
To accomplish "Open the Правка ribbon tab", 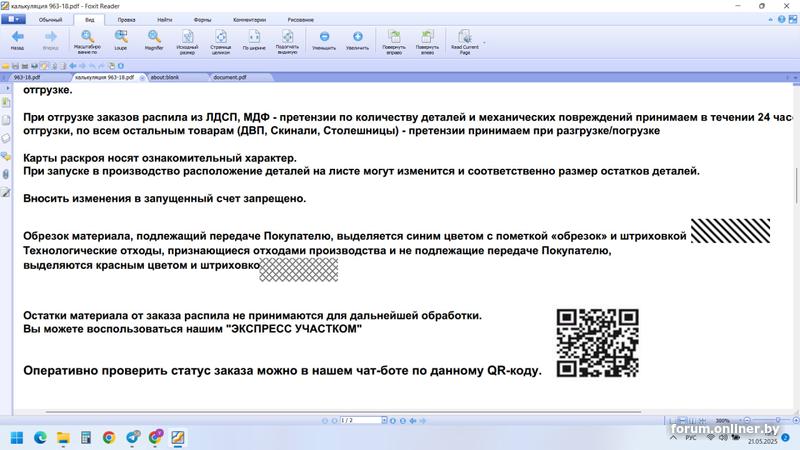I will (126, 20).
